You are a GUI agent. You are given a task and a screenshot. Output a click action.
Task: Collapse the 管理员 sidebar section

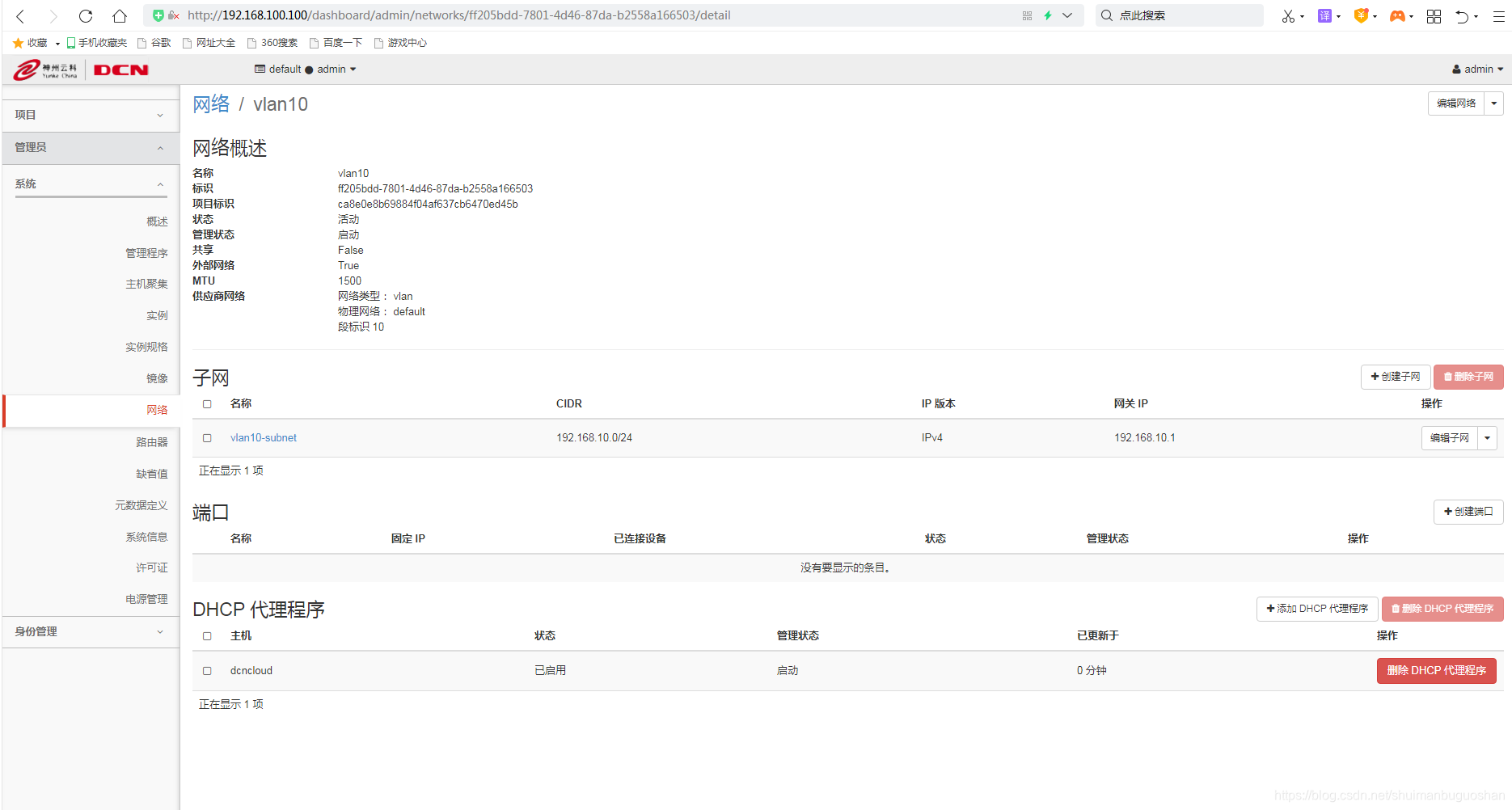pyautogui.click(x=90, y=148)
